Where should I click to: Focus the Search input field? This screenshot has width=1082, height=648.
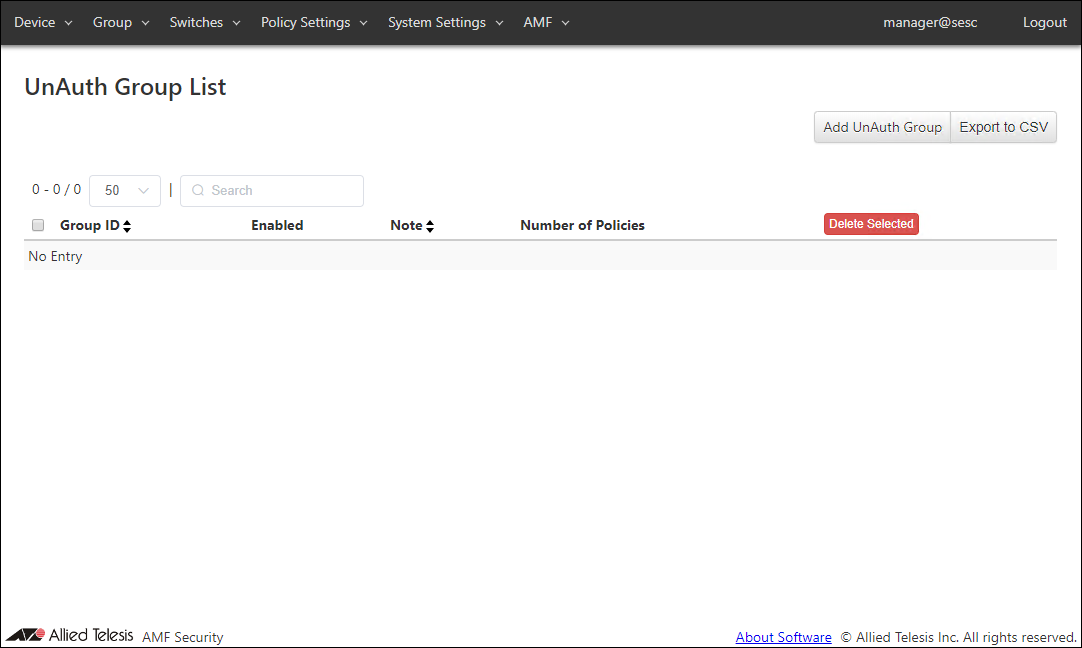(282, 191)
